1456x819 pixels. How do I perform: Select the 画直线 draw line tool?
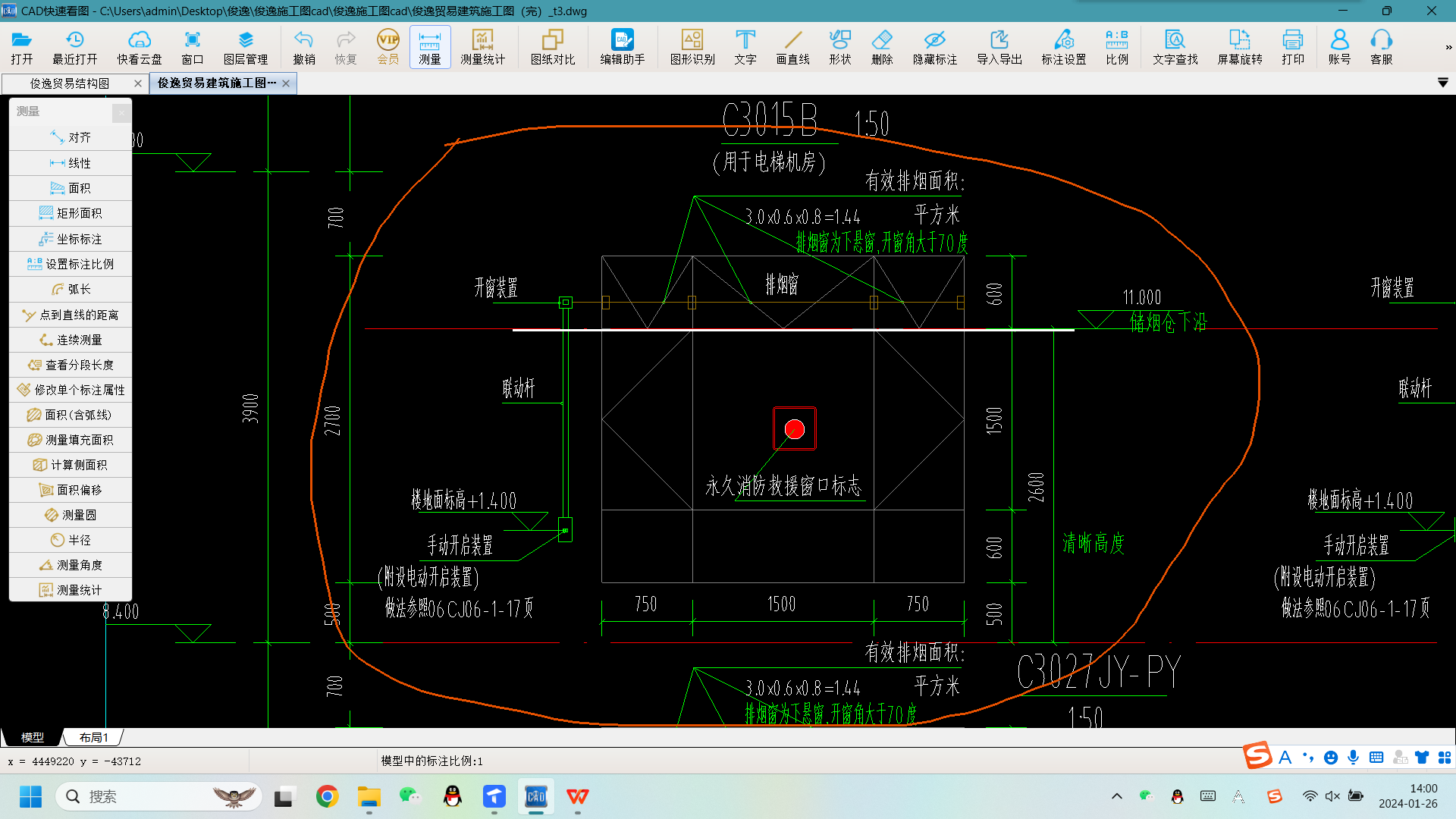click(793, 47)
